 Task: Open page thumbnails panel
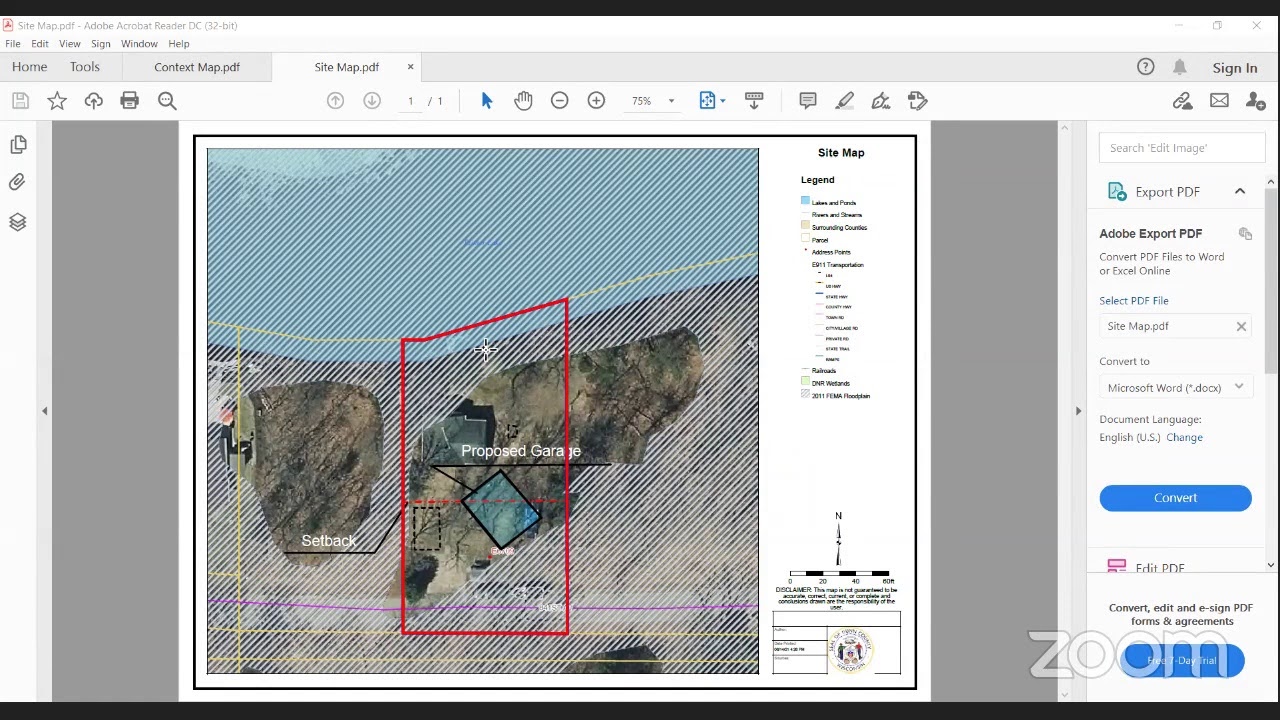coord(18,145)
